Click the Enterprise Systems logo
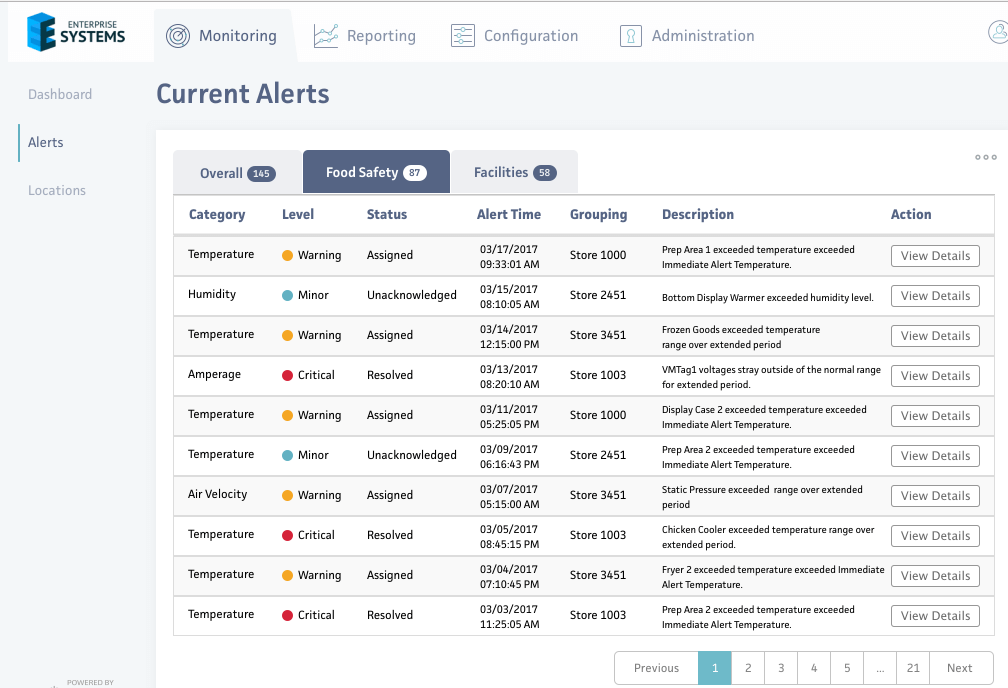 (76, 32)
